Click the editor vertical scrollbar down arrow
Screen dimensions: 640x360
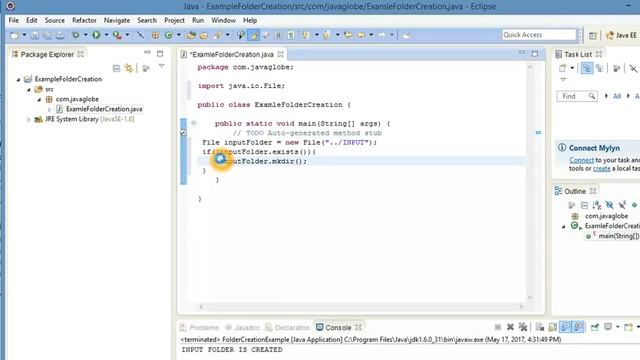point(530,298)
